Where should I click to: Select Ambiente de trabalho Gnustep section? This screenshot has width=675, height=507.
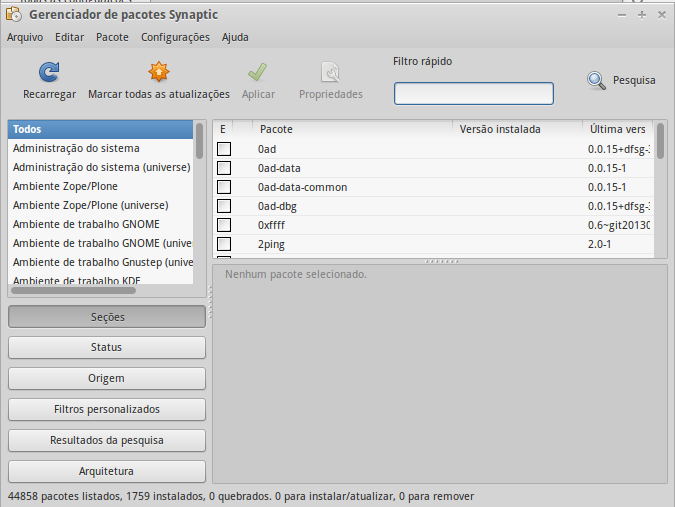point(100,262)
